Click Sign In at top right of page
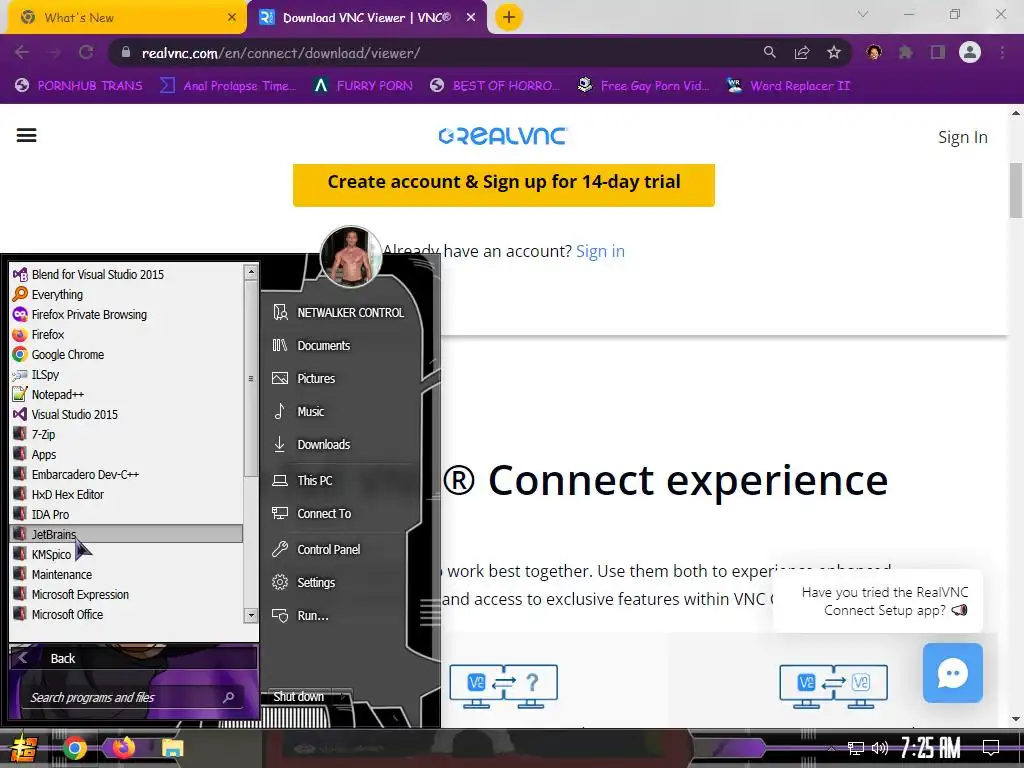The image size is (1024, 768). point(963,137)
